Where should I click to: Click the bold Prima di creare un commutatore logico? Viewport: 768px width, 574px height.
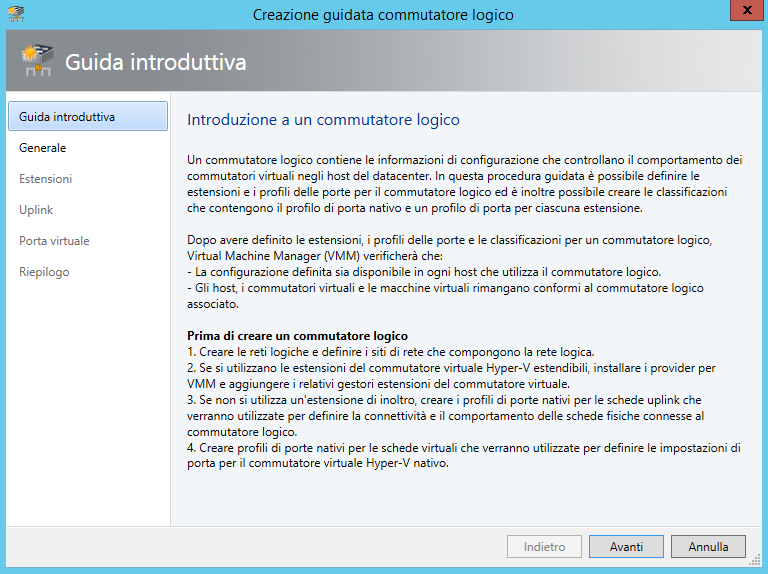tap(297, 335)
